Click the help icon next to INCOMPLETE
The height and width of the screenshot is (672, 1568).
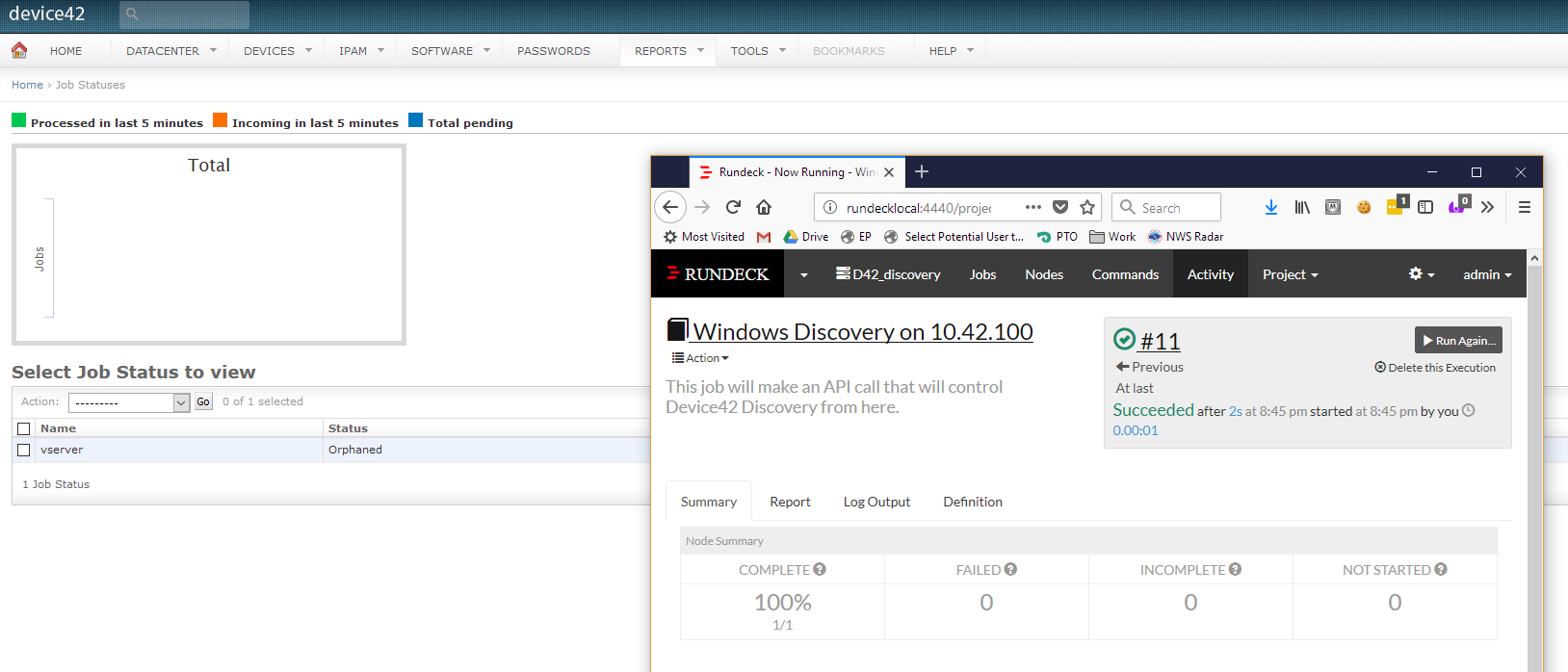tap(1235, 569)
